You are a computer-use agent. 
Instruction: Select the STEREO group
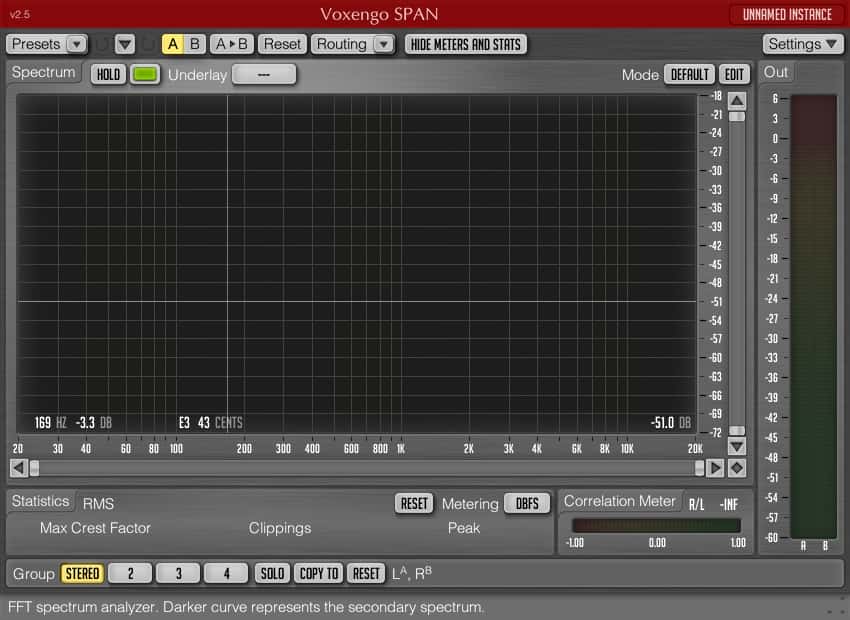coord(82,573)
